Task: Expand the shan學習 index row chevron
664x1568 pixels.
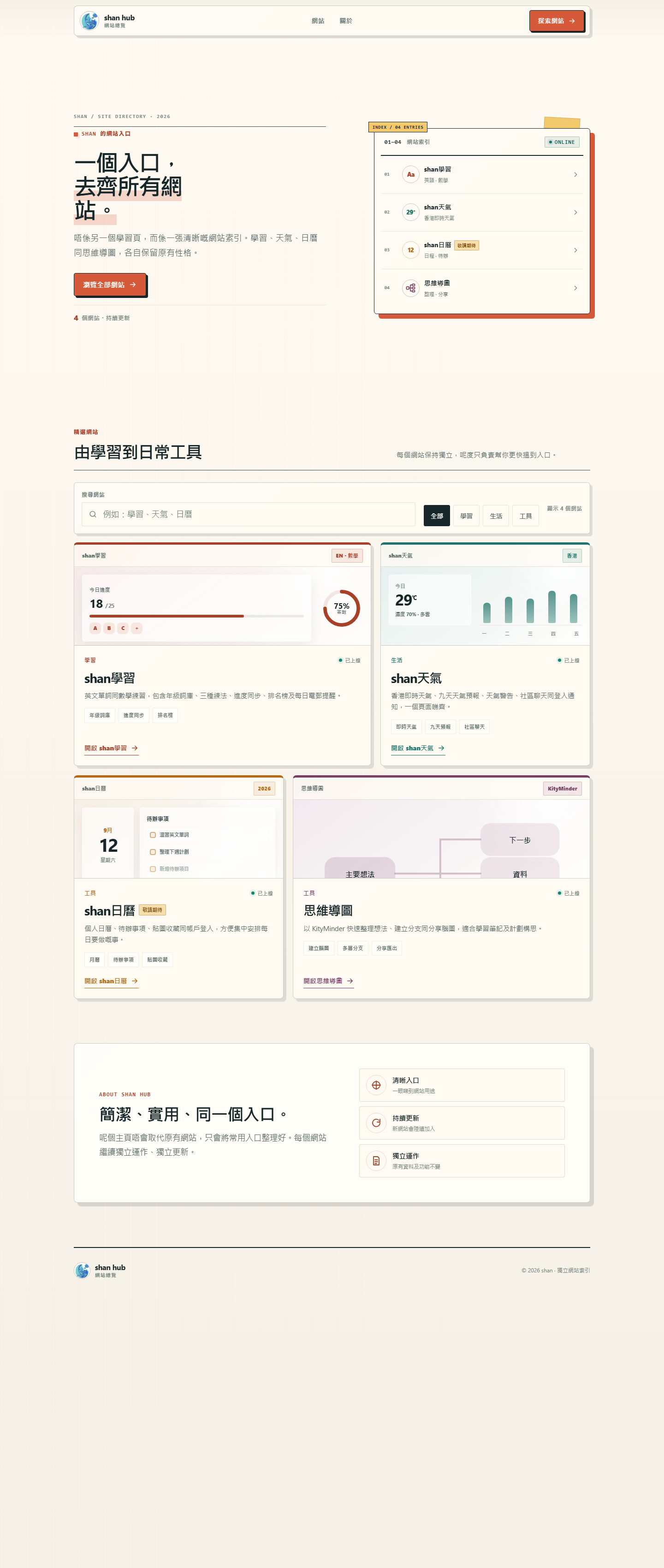Action: tap(575, 175)
